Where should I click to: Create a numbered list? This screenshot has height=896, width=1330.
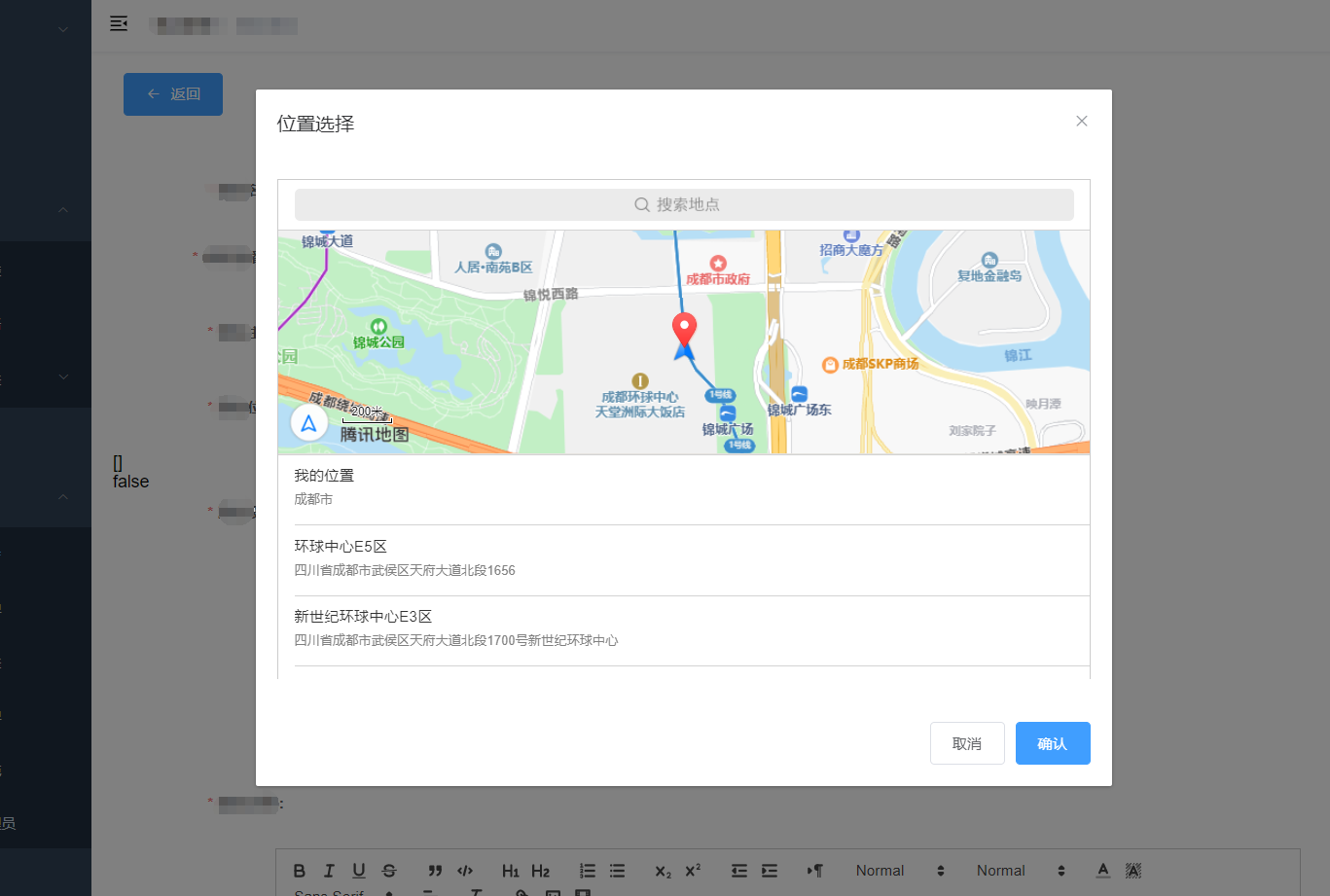(587, 870)
